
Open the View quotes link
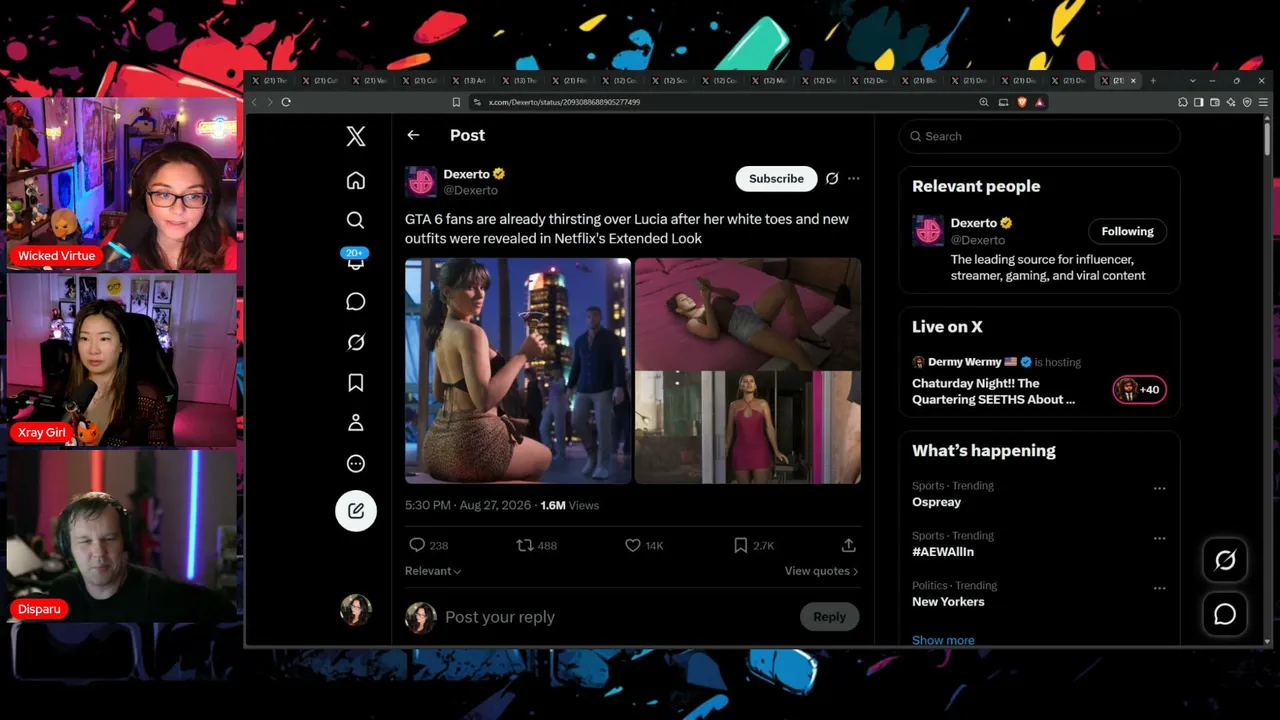pos(822,571)
